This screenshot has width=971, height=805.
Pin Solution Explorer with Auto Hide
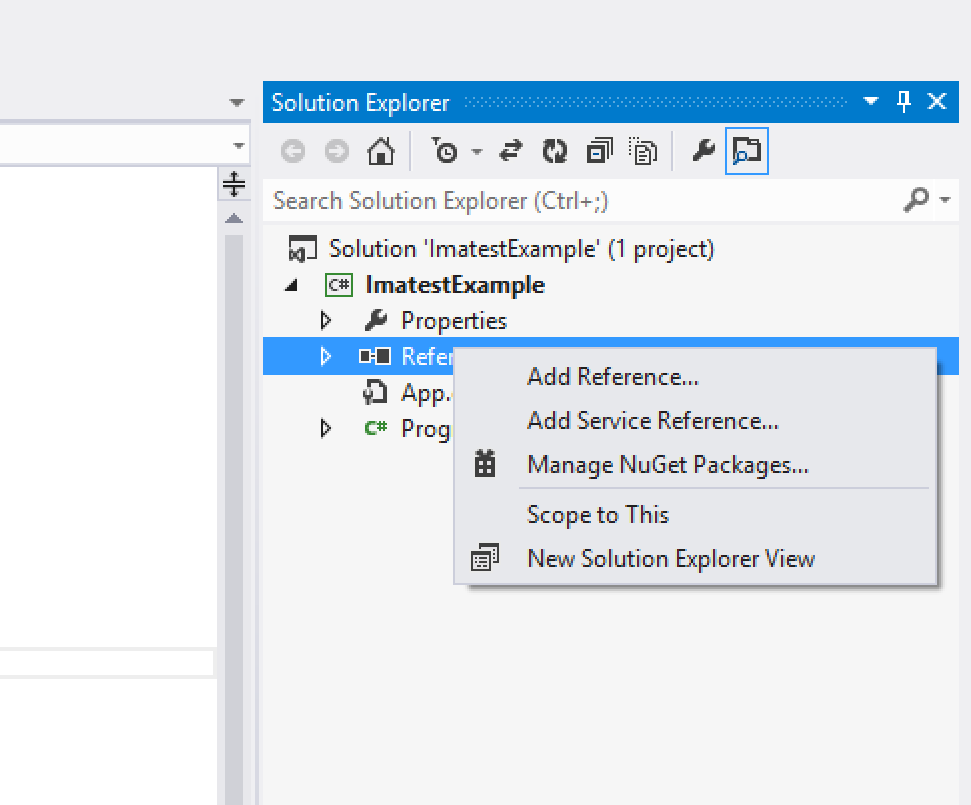pyautogui.click(x=904, y=101)
